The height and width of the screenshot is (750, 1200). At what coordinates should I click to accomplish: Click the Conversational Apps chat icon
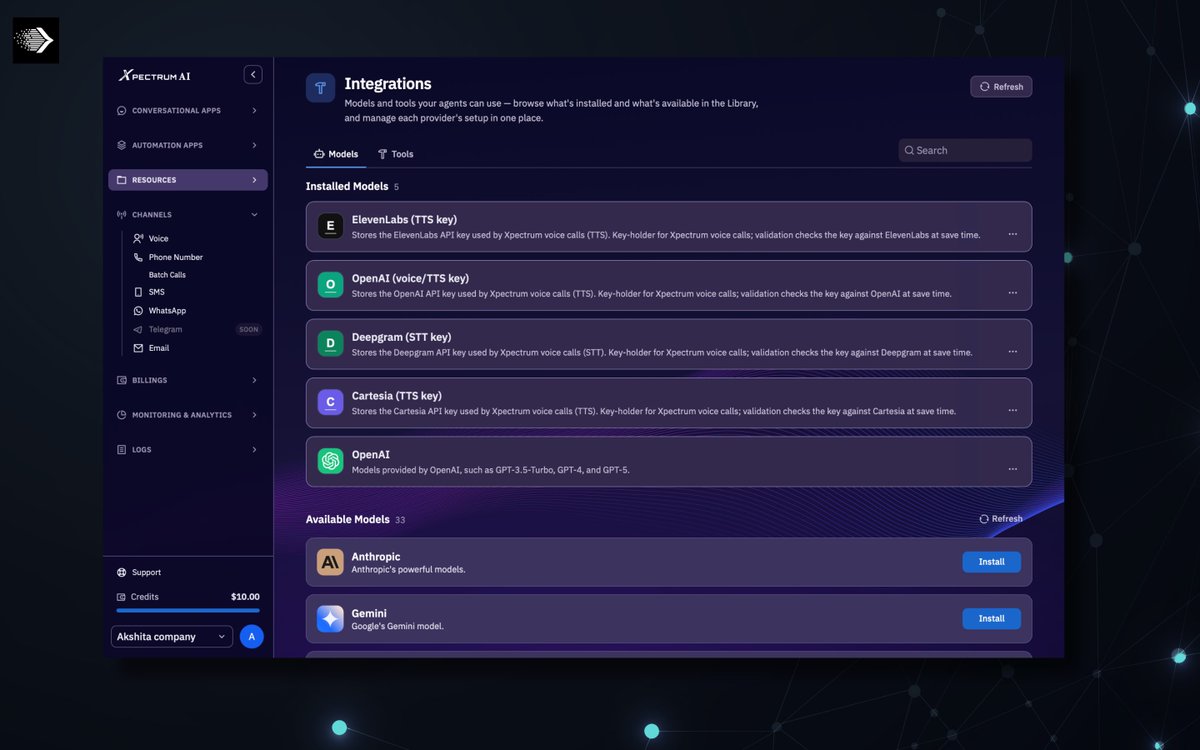click(x=122, y=111)
